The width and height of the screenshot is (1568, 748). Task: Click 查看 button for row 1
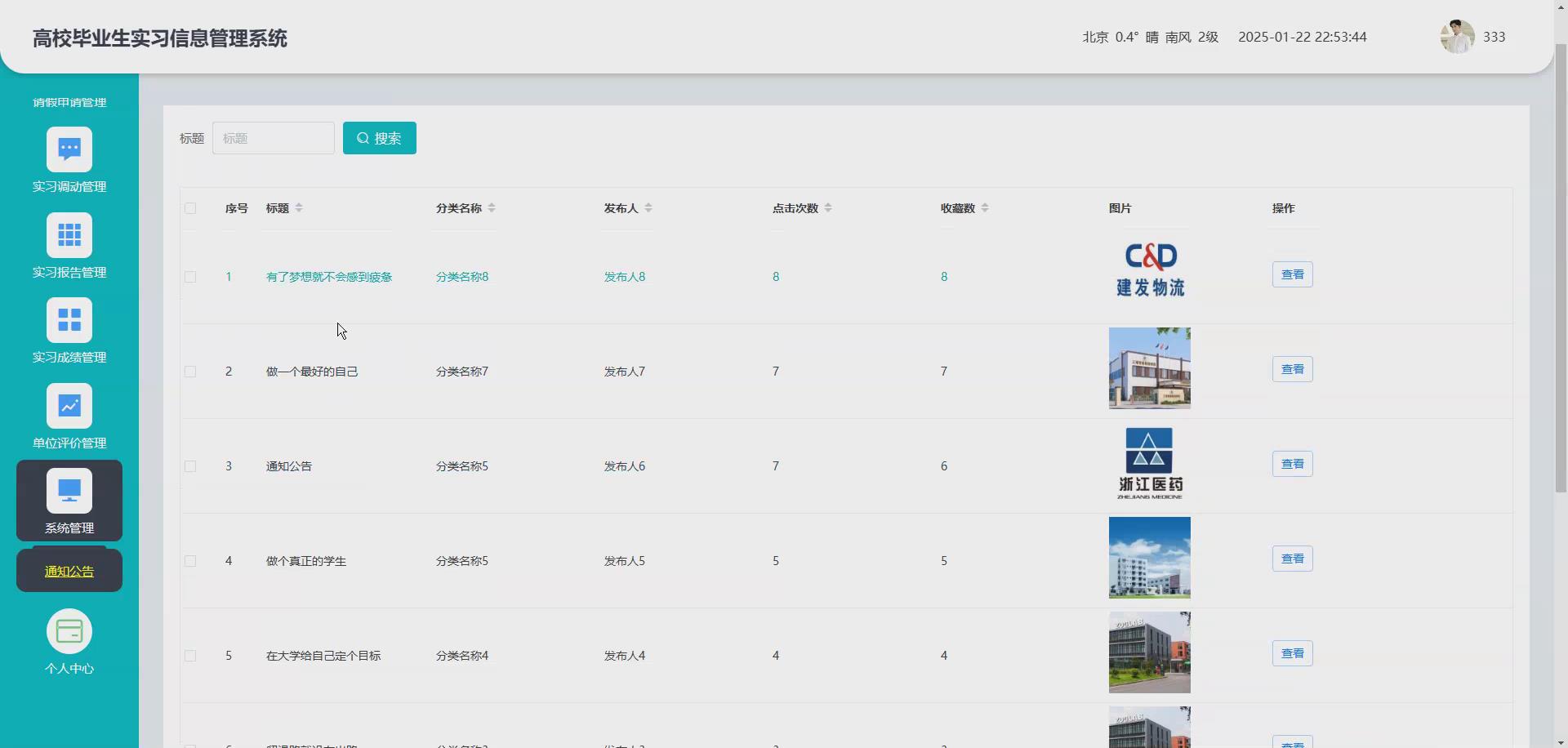pyautogui.click(x=1292, y=274)
